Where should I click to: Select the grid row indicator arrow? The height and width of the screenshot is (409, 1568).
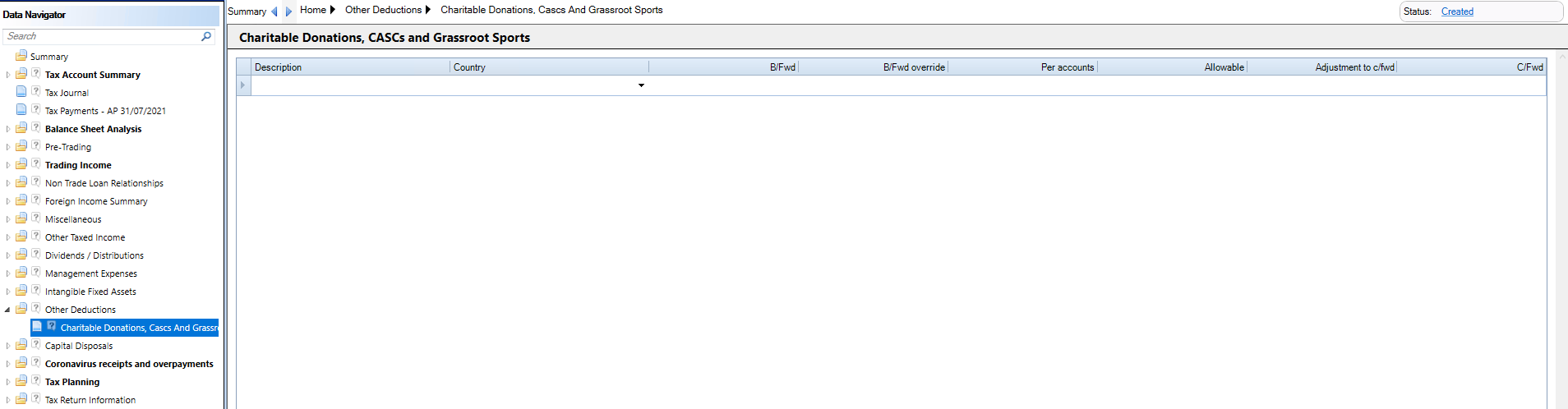click(243, 85)
